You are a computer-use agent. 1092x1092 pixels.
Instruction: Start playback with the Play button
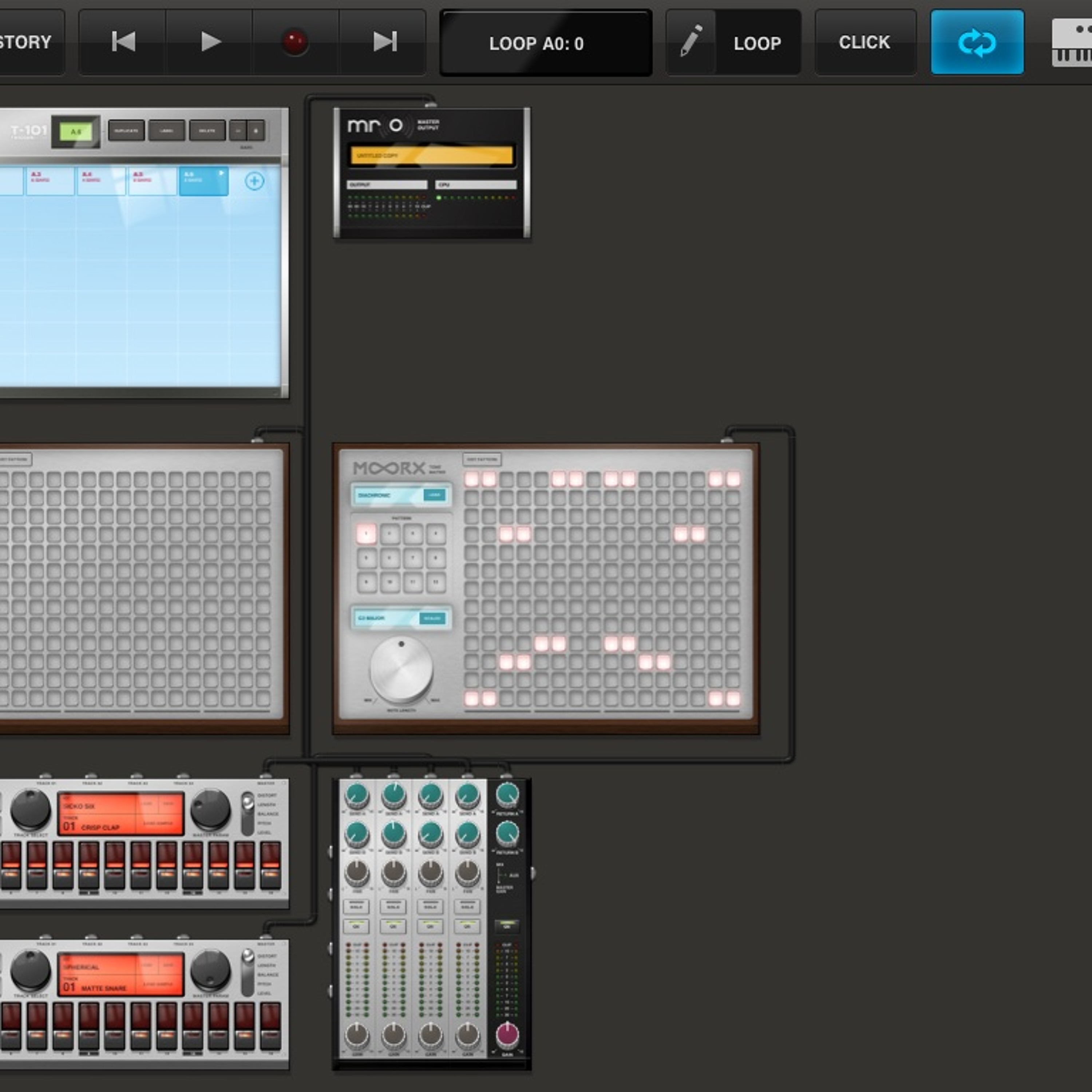(210, 42)
